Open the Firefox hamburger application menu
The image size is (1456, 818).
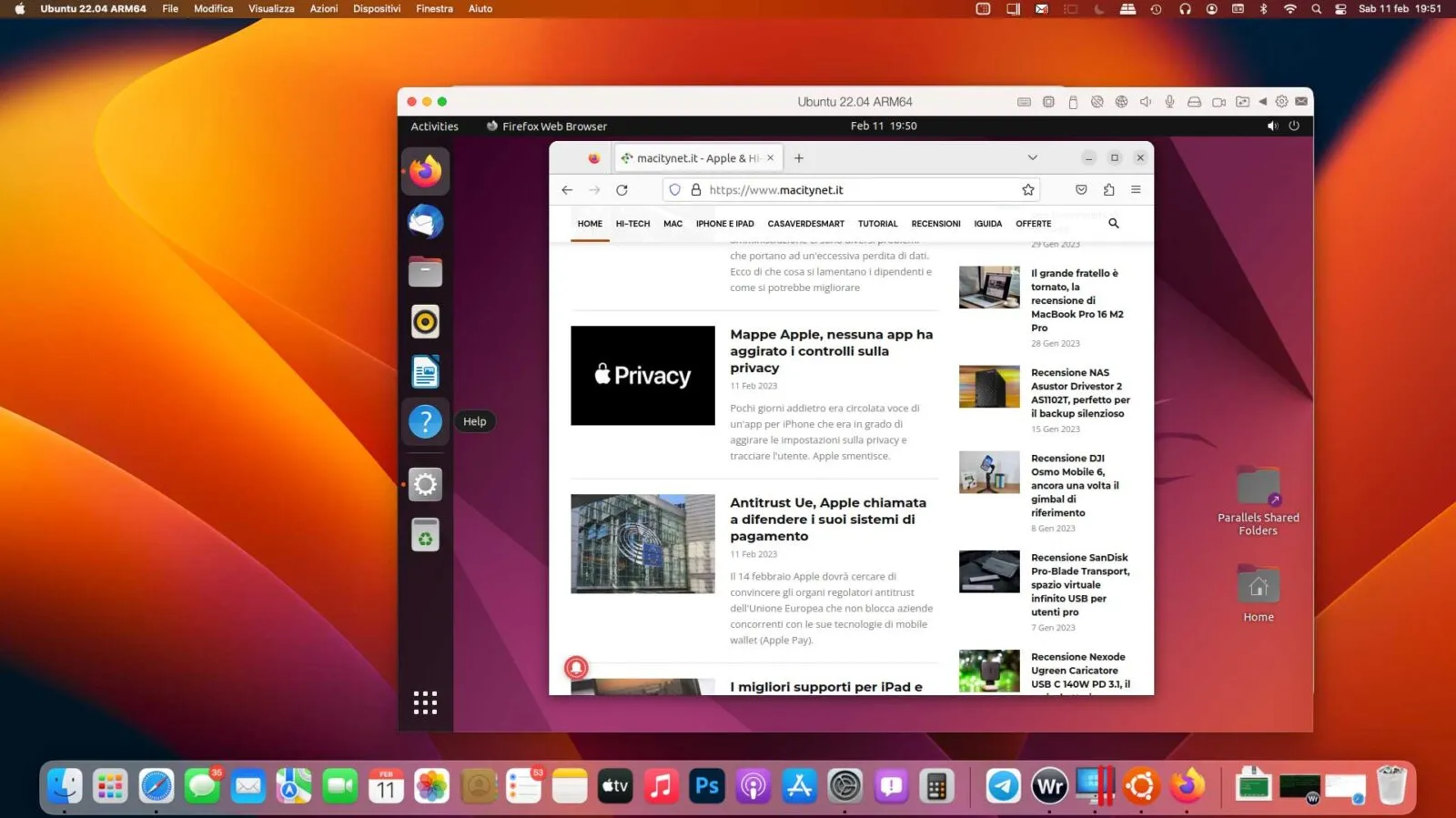(1136, 190)
